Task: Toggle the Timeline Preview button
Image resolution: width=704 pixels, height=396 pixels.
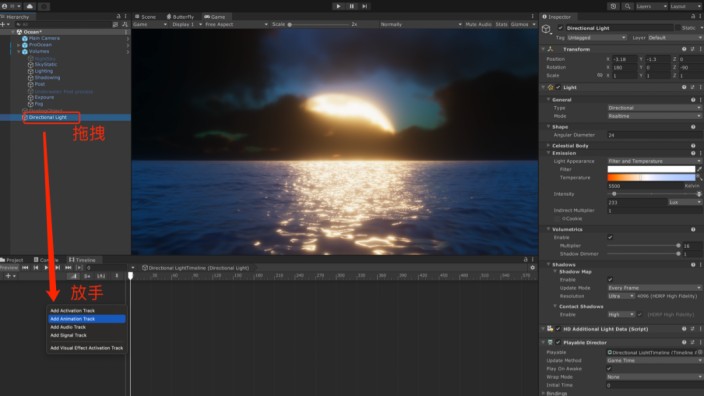Action: 9,268
